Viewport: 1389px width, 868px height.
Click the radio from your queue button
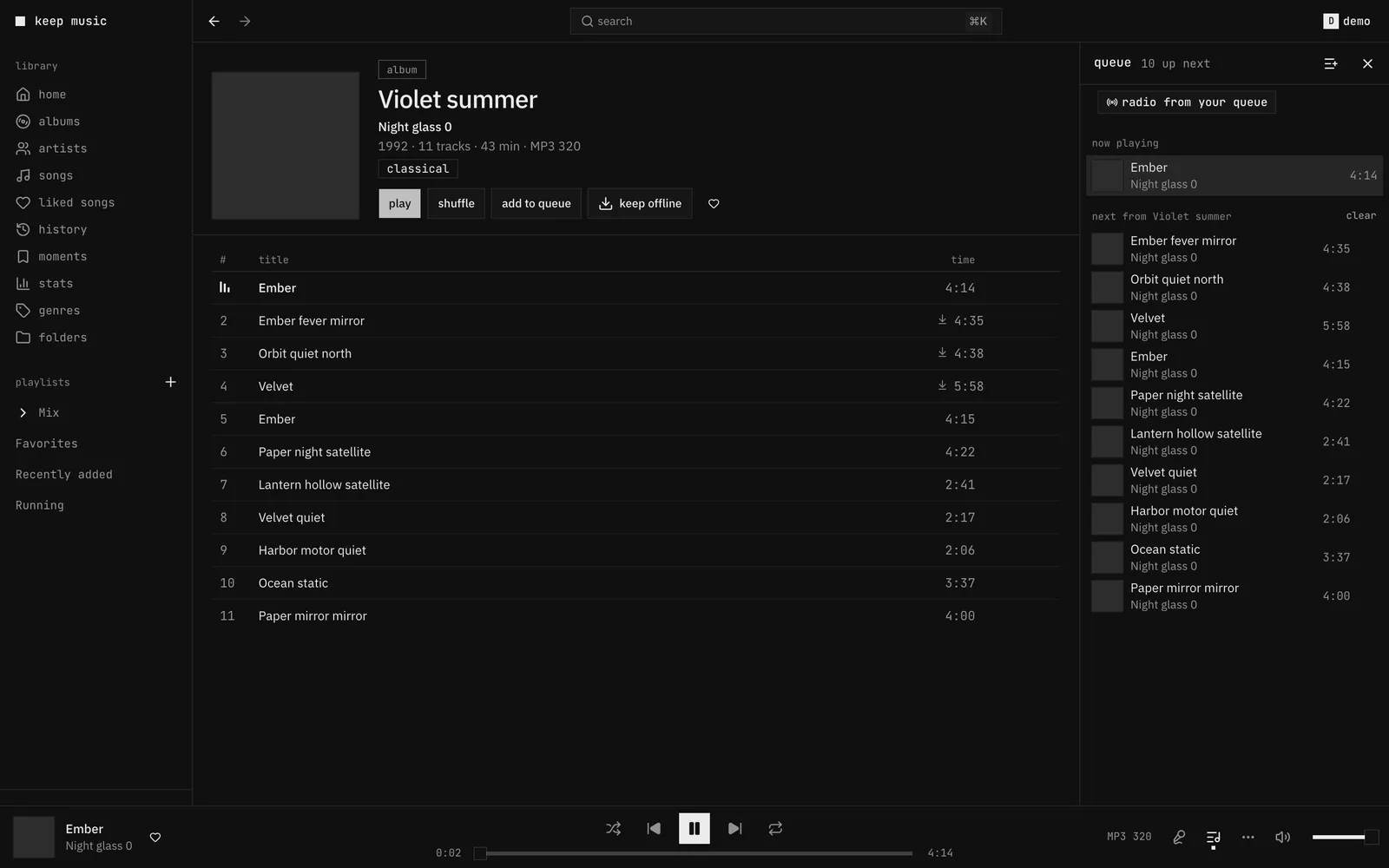tap(1186, 102)
